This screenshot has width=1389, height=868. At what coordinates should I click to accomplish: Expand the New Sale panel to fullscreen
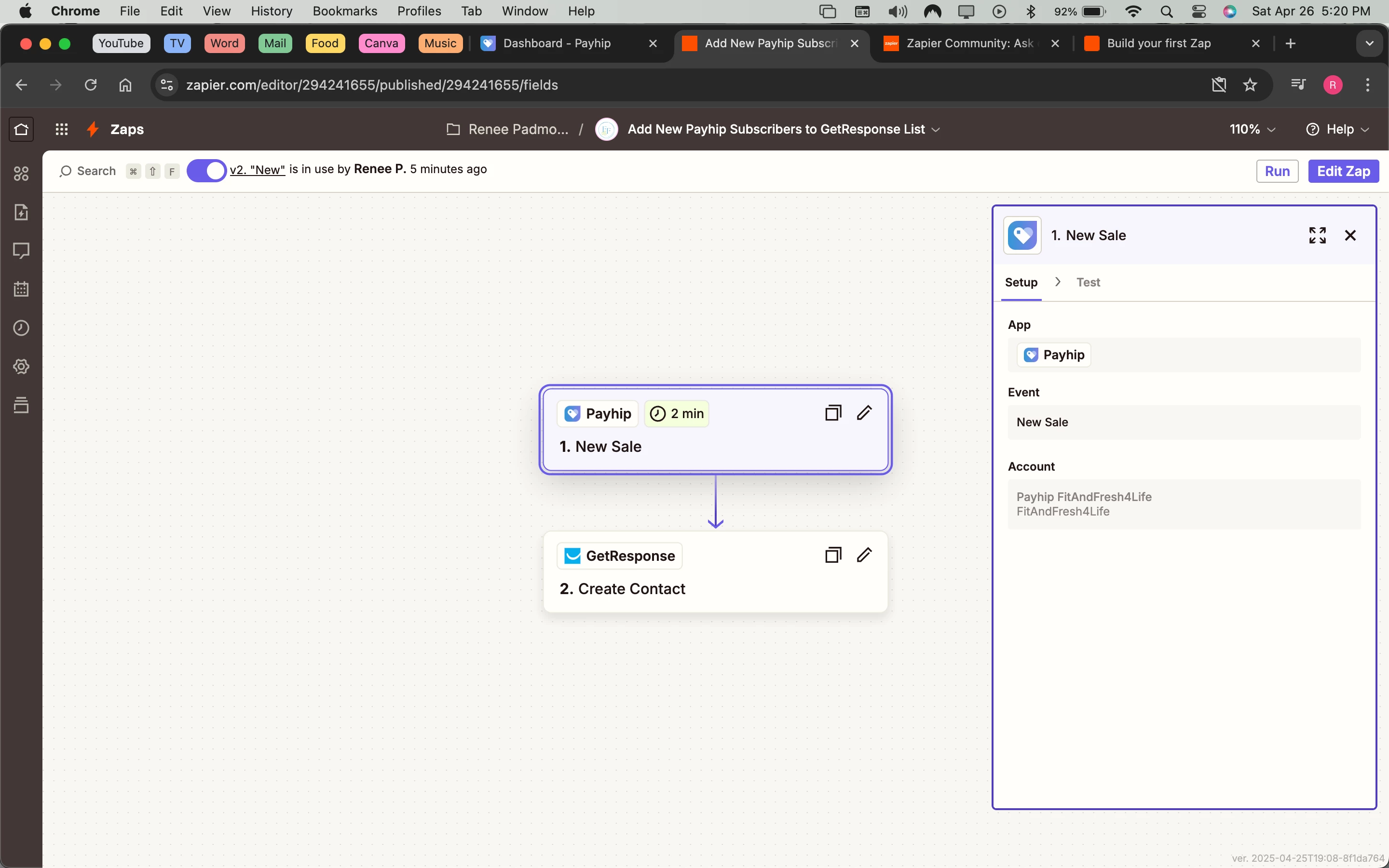(1317, 235)
